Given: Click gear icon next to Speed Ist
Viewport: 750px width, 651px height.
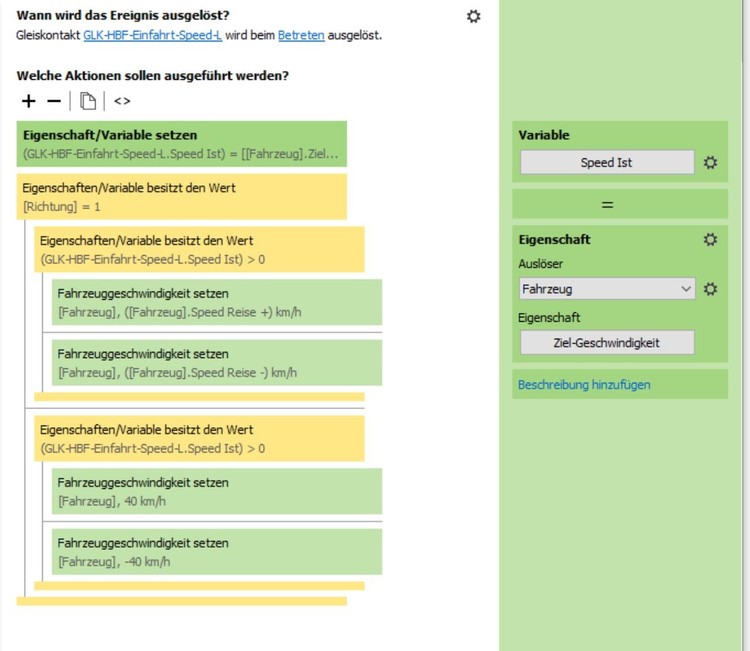Looking at the screenshot, I should coord(711,162).
